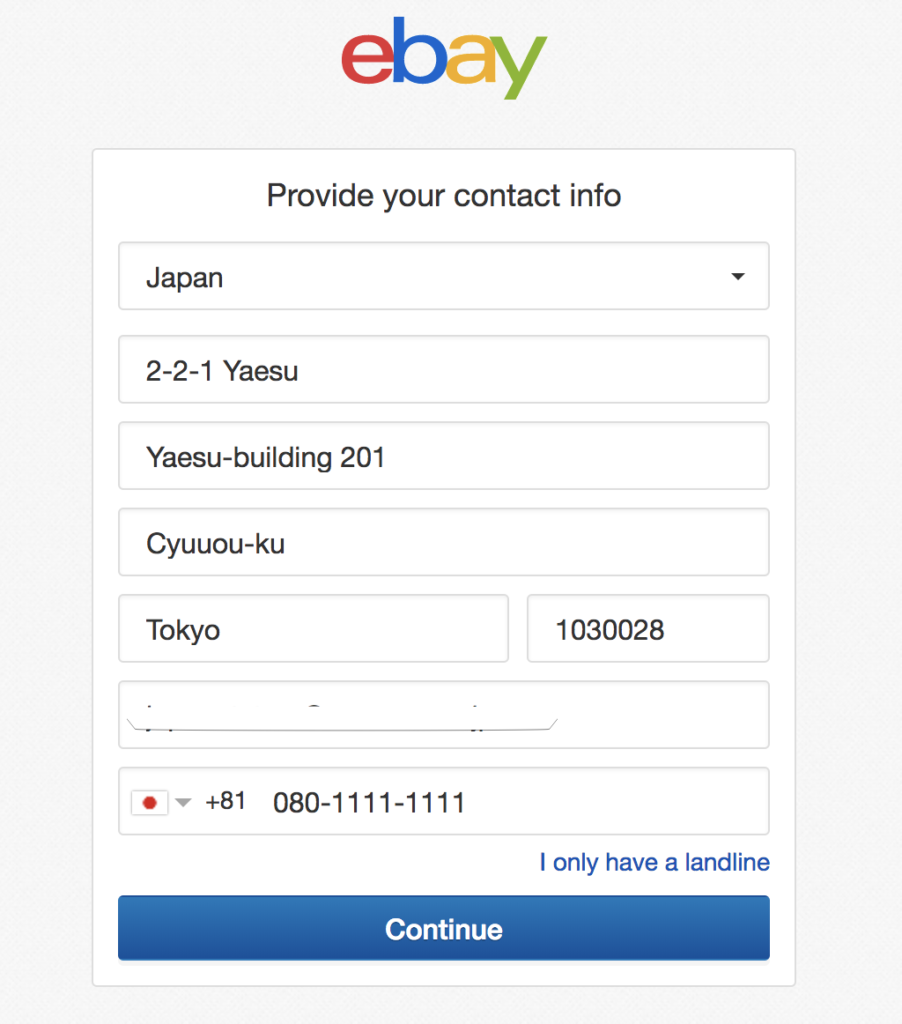This screenshot has width=902, height=1024.
Task: Expand the phone country flag arrow
Action: click(184, 803)
